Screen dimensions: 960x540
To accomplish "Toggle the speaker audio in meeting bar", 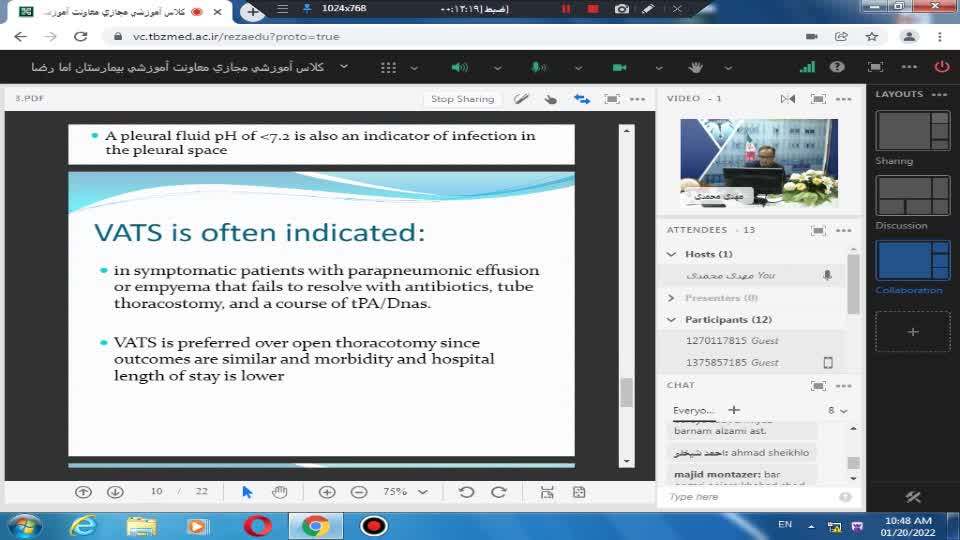I will (x=459, y=67).
